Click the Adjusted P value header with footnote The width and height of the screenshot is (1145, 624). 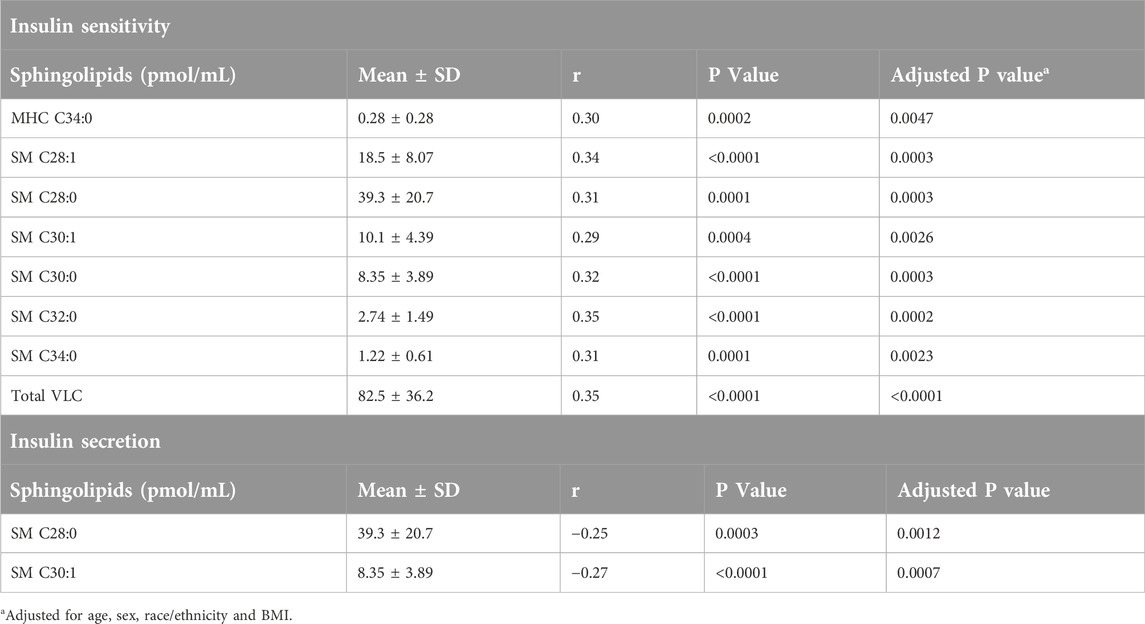pos(970,75)
